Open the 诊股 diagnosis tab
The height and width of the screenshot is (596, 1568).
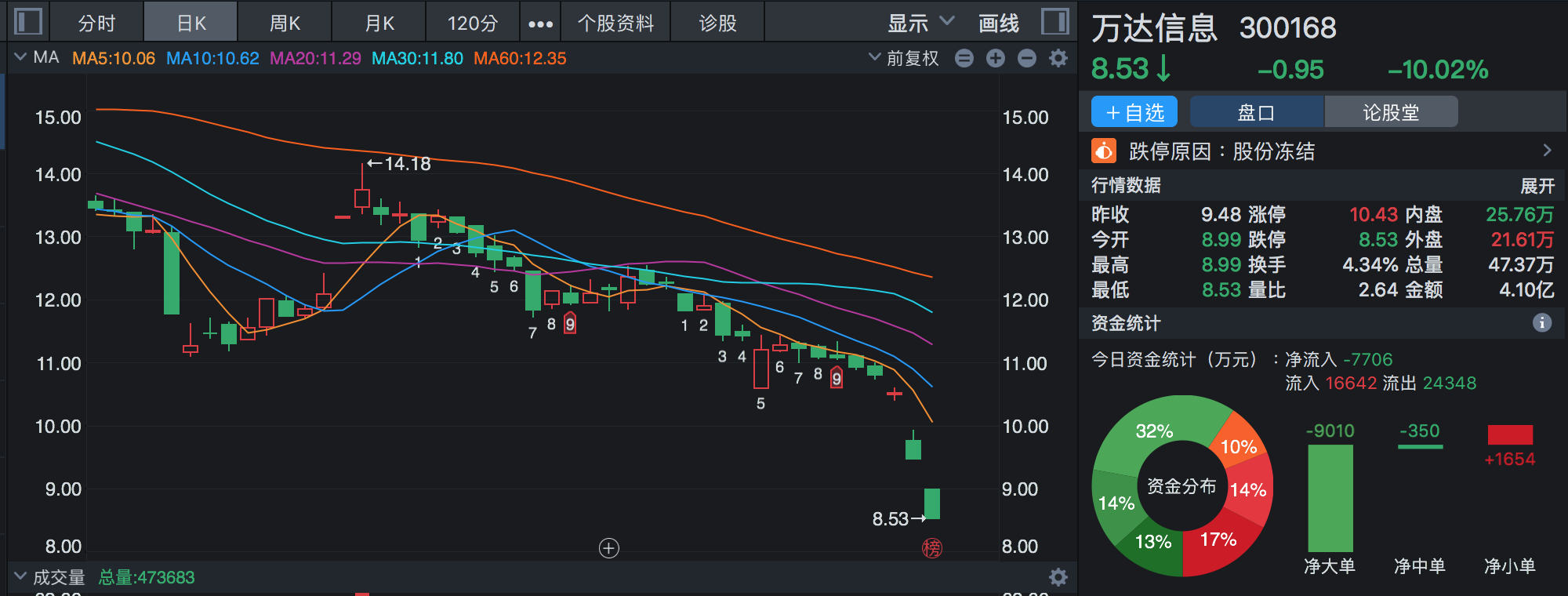pyautogui.click(x=717, y=23)
